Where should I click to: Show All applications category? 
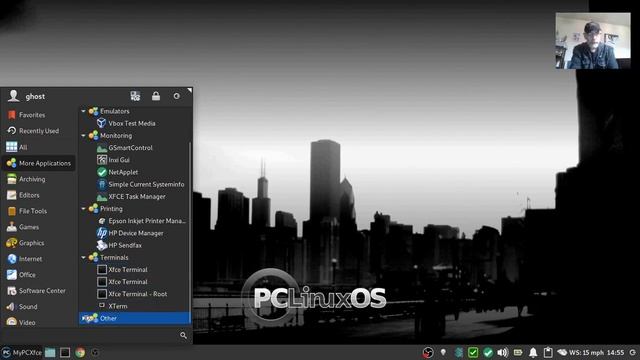(x=39, y=147)
